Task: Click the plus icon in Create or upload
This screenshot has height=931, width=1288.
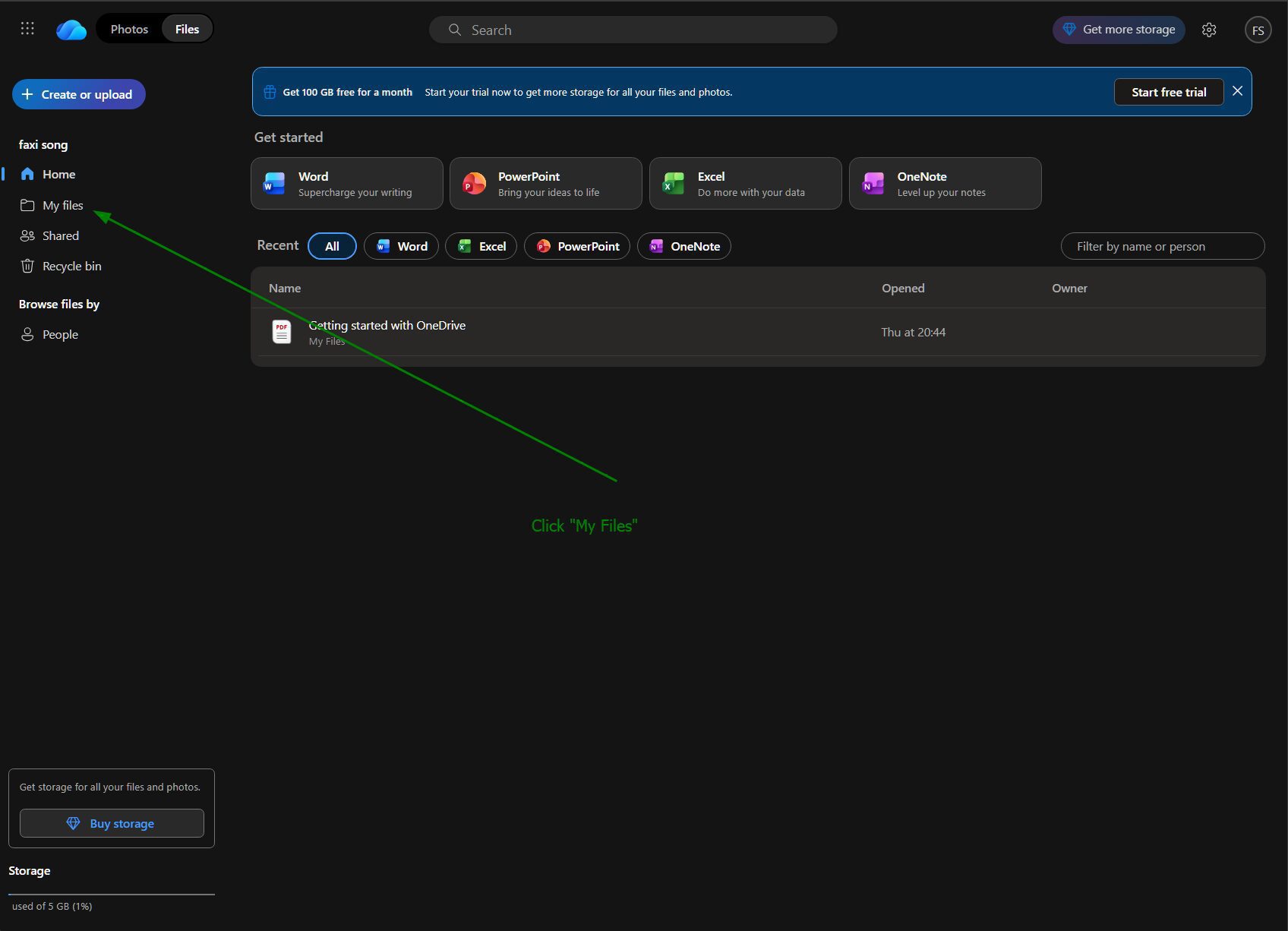Action: 27,94
